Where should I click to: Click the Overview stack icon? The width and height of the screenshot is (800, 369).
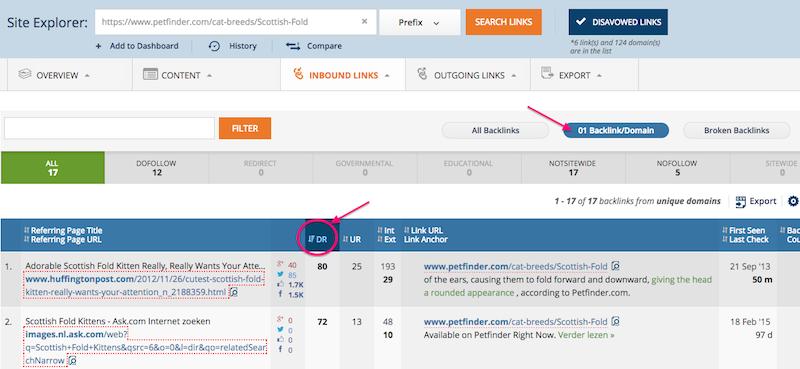24,74
